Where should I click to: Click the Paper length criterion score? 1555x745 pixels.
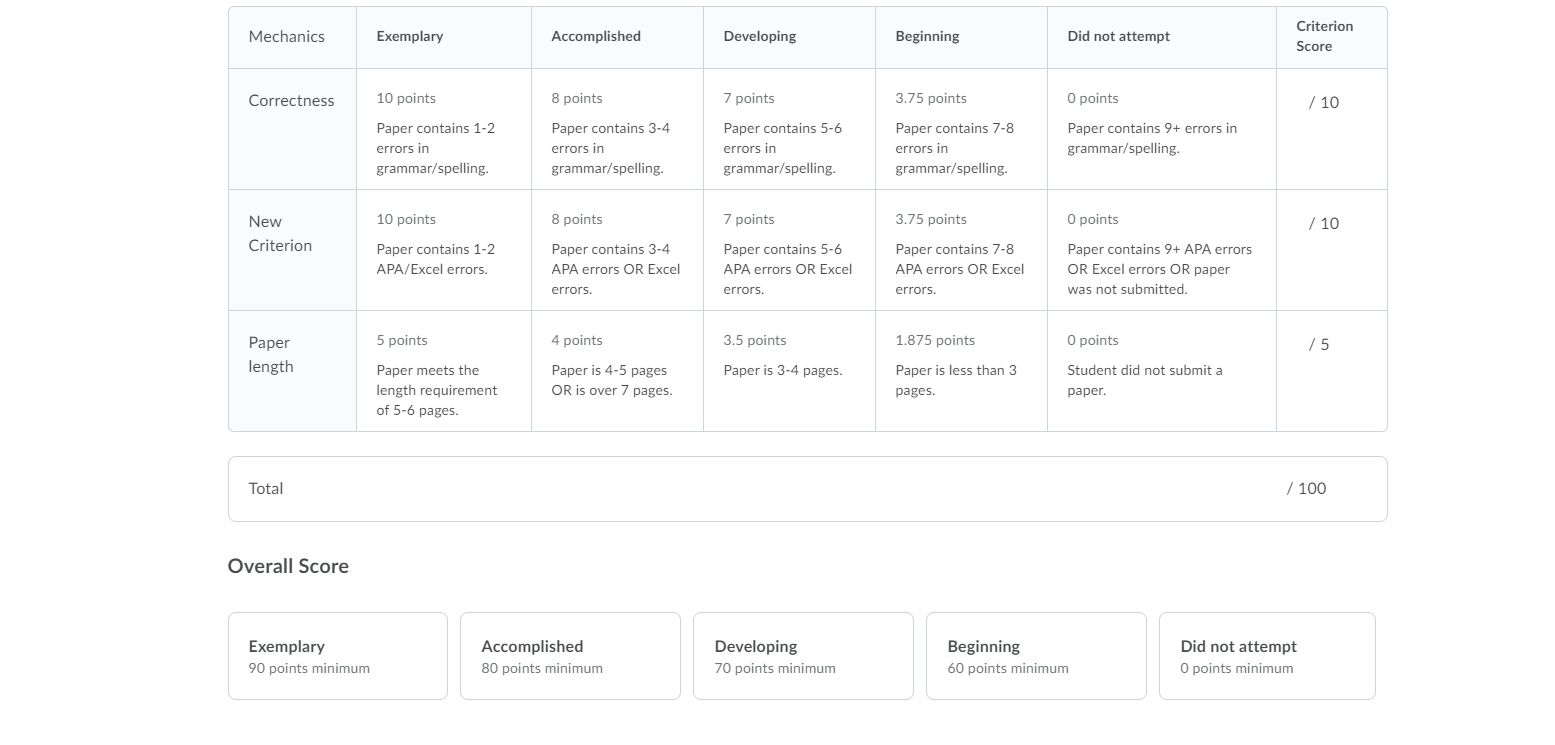[x=1319, y=344]
